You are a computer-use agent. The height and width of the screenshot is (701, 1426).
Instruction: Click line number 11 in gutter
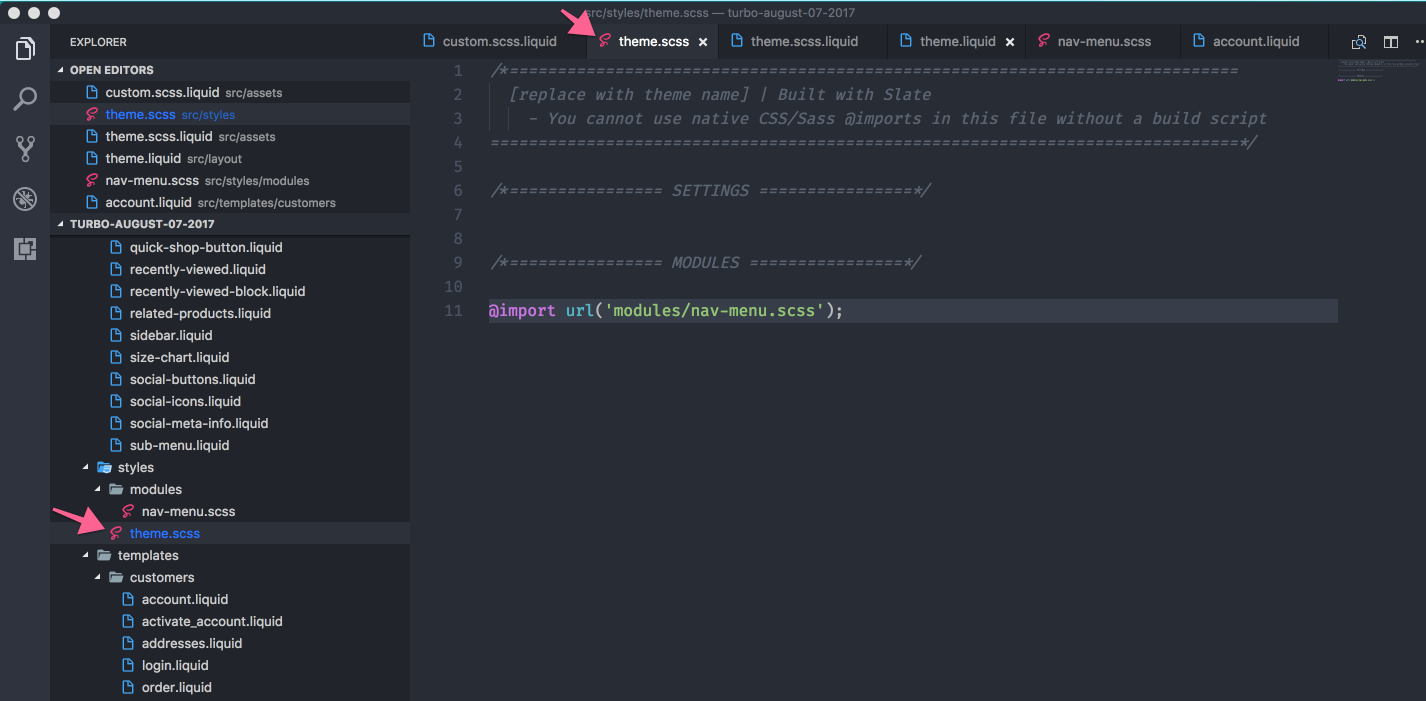point(454,310)
